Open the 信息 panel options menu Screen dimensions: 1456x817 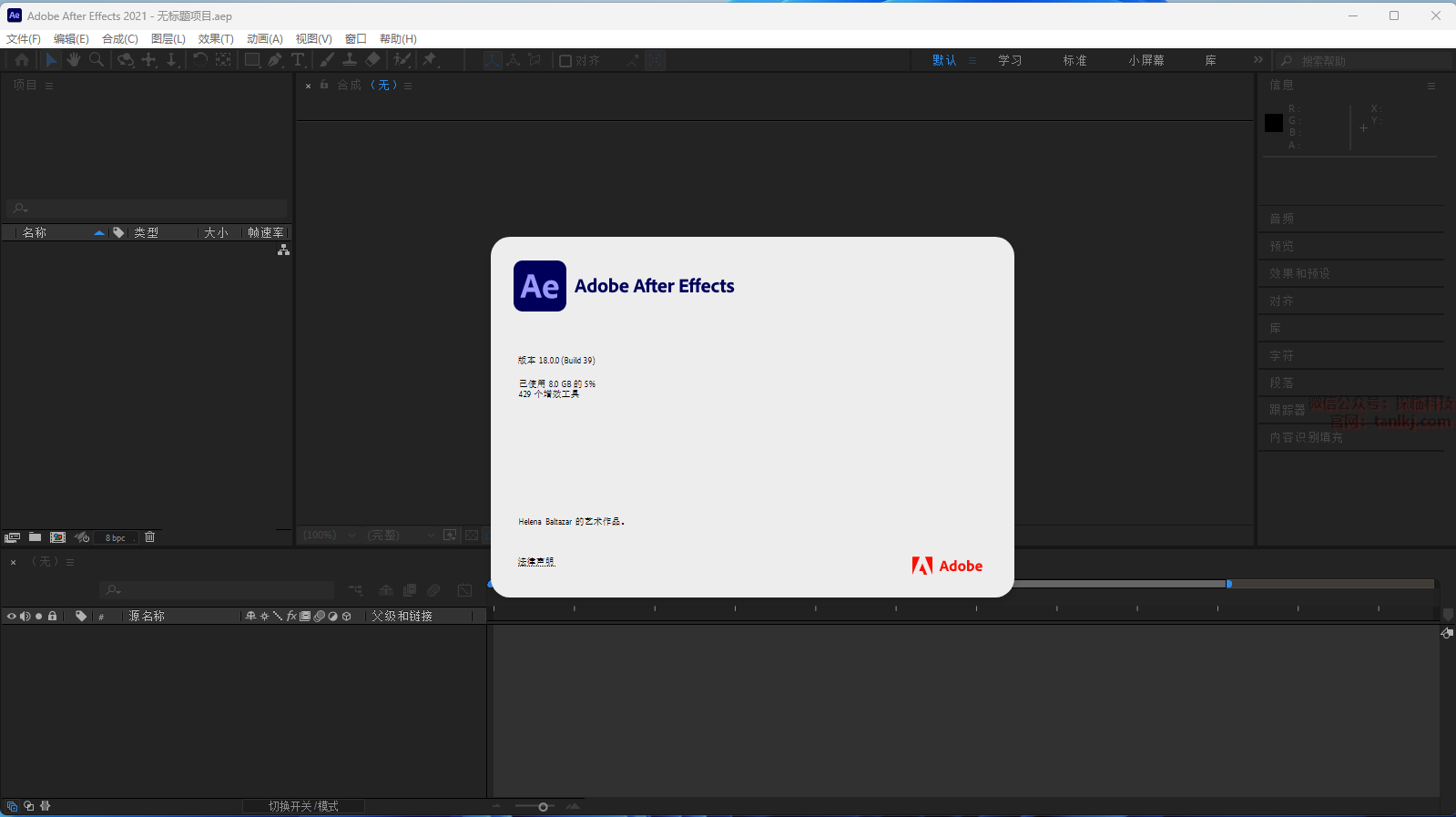(x=1431, y=86)
